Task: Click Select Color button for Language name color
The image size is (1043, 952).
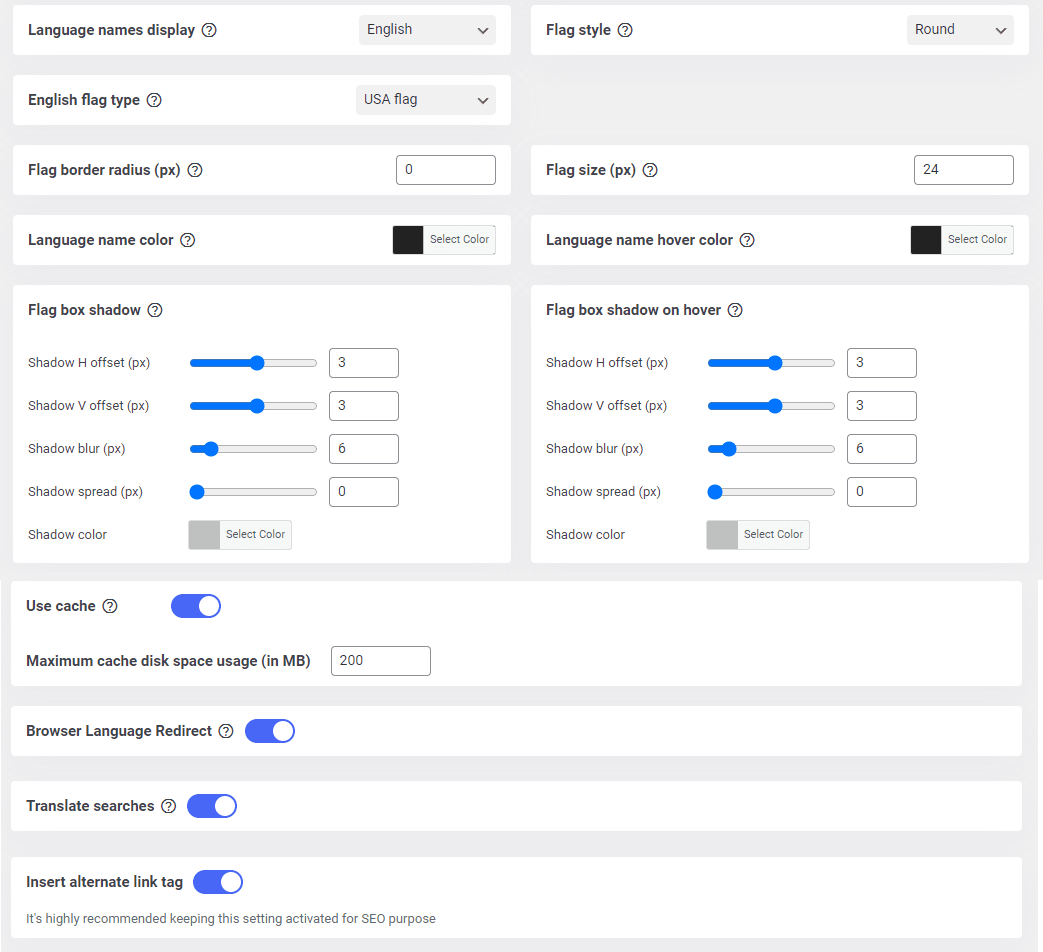Action: point(459,239)
